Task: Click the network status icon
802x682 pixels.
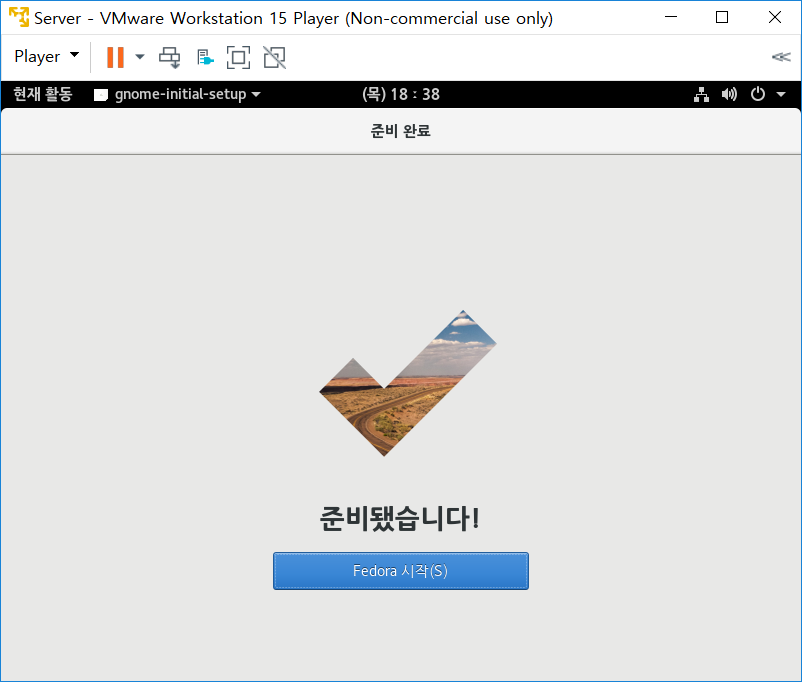Action: click(701, 94)
